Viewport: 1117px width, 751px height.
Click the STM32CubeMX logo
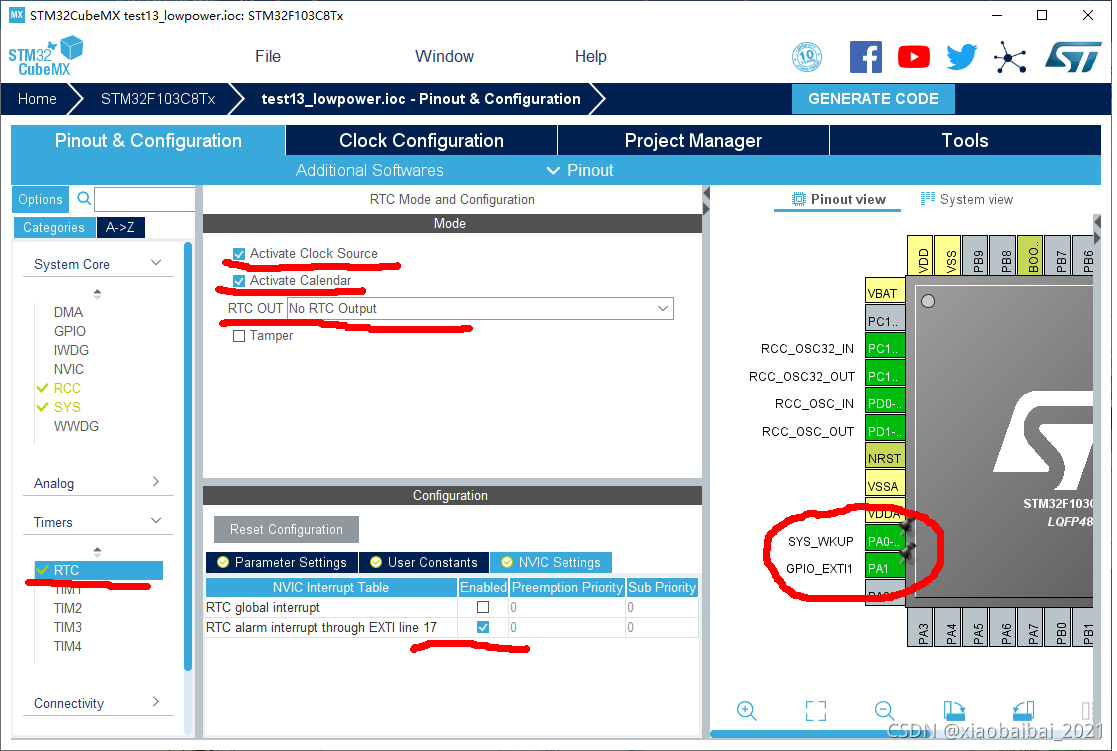[x=46, y=56]
